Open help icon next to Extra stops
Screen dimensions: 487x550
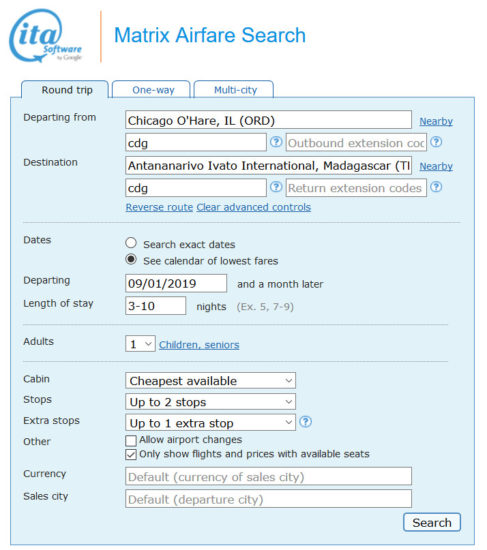[x=306, y=422]
